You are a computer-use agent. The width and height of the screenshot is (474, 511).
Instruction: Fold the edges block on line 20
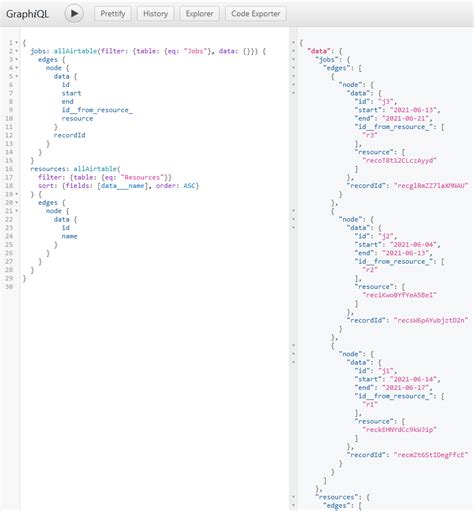click(17, 202)
